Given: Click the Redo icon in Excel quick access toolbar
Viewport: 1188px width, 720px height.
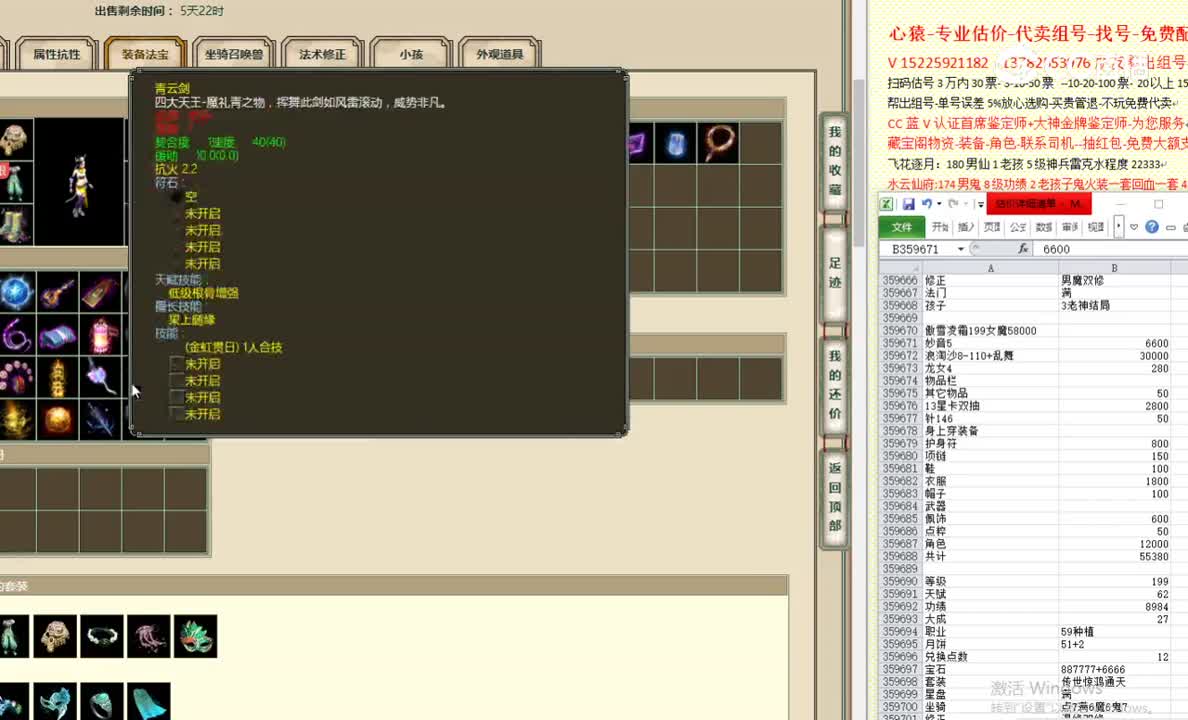Looking at the screenshot, I should coord(953,204).
